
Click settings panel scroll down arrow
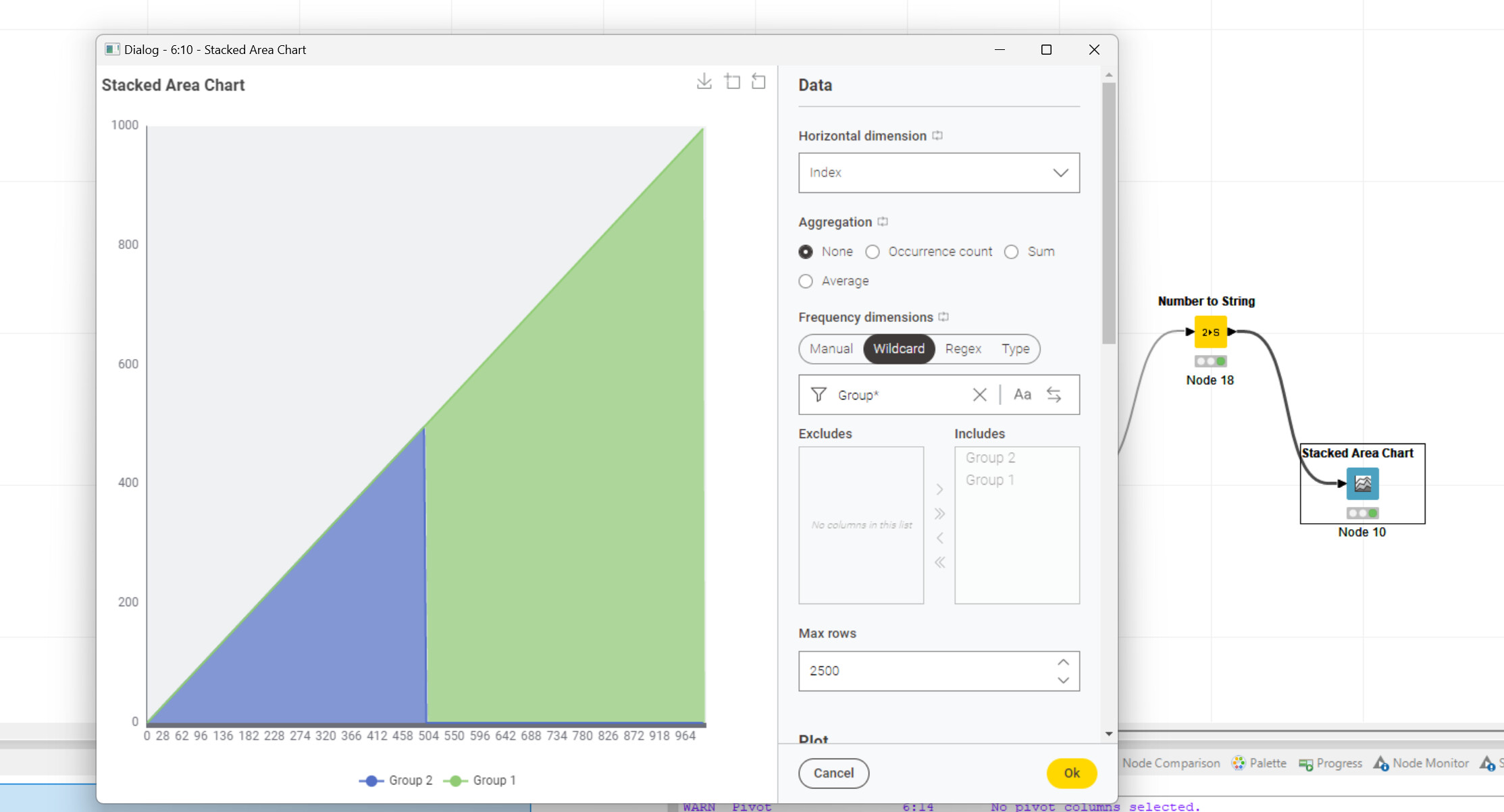point(1108,734)
